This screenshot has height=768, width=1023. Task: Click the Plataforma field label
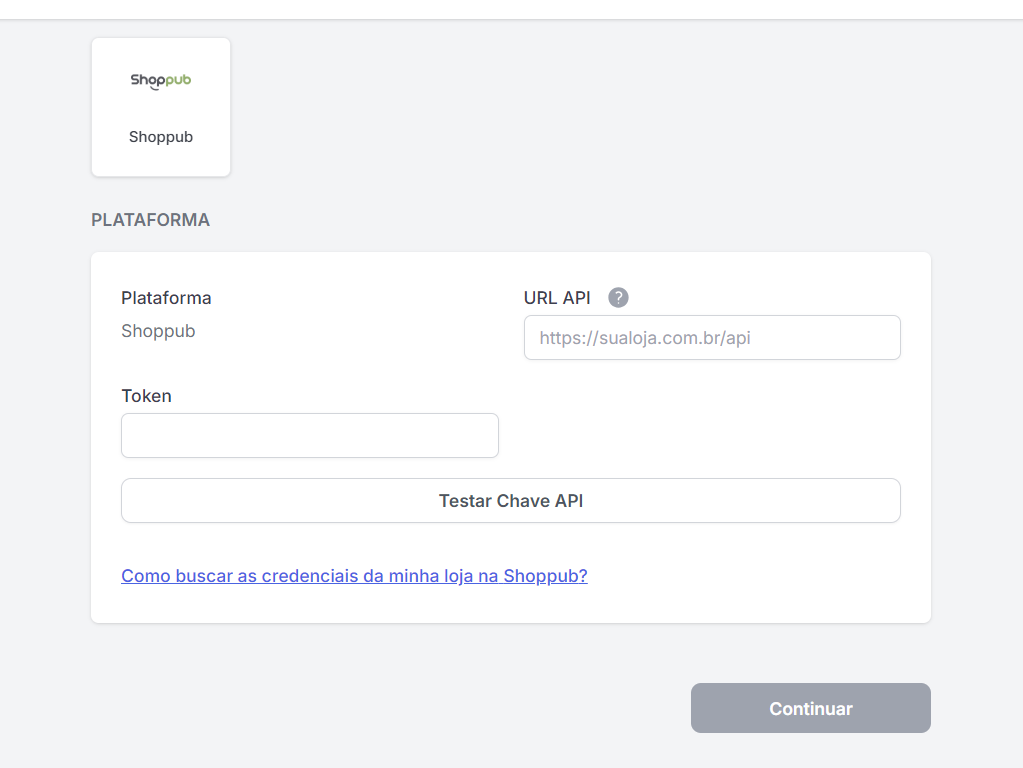(x=166, y=298)
